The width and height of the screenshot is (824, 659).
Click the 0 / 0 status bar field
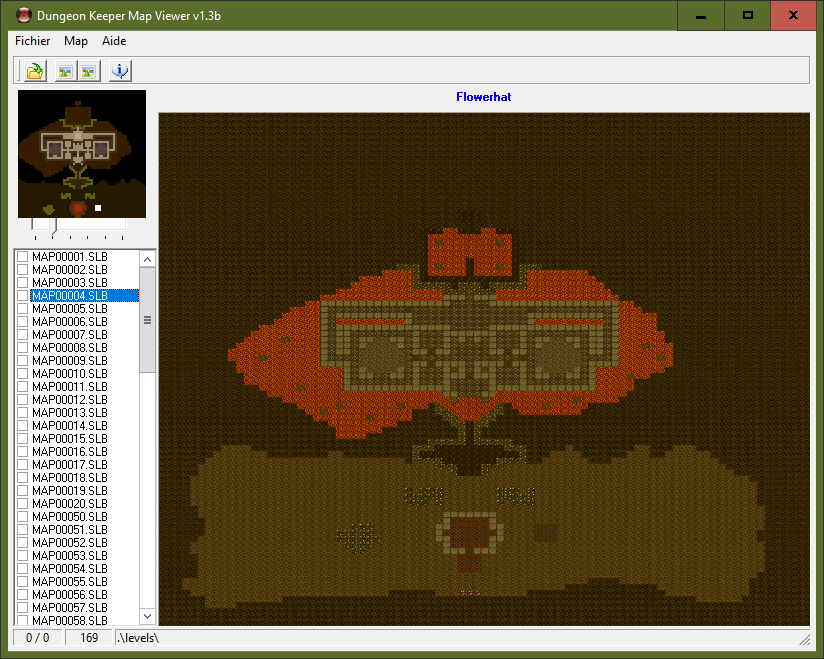tap(37, 637)
